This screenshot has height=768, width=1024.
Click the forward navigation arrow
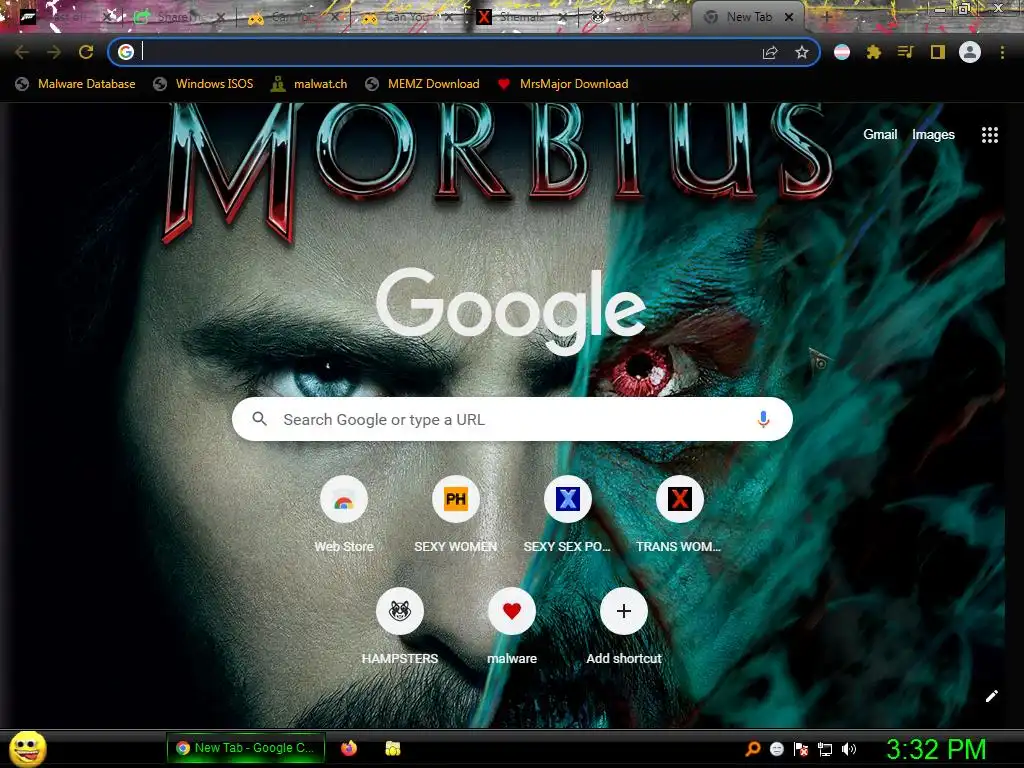click(54, 52)
